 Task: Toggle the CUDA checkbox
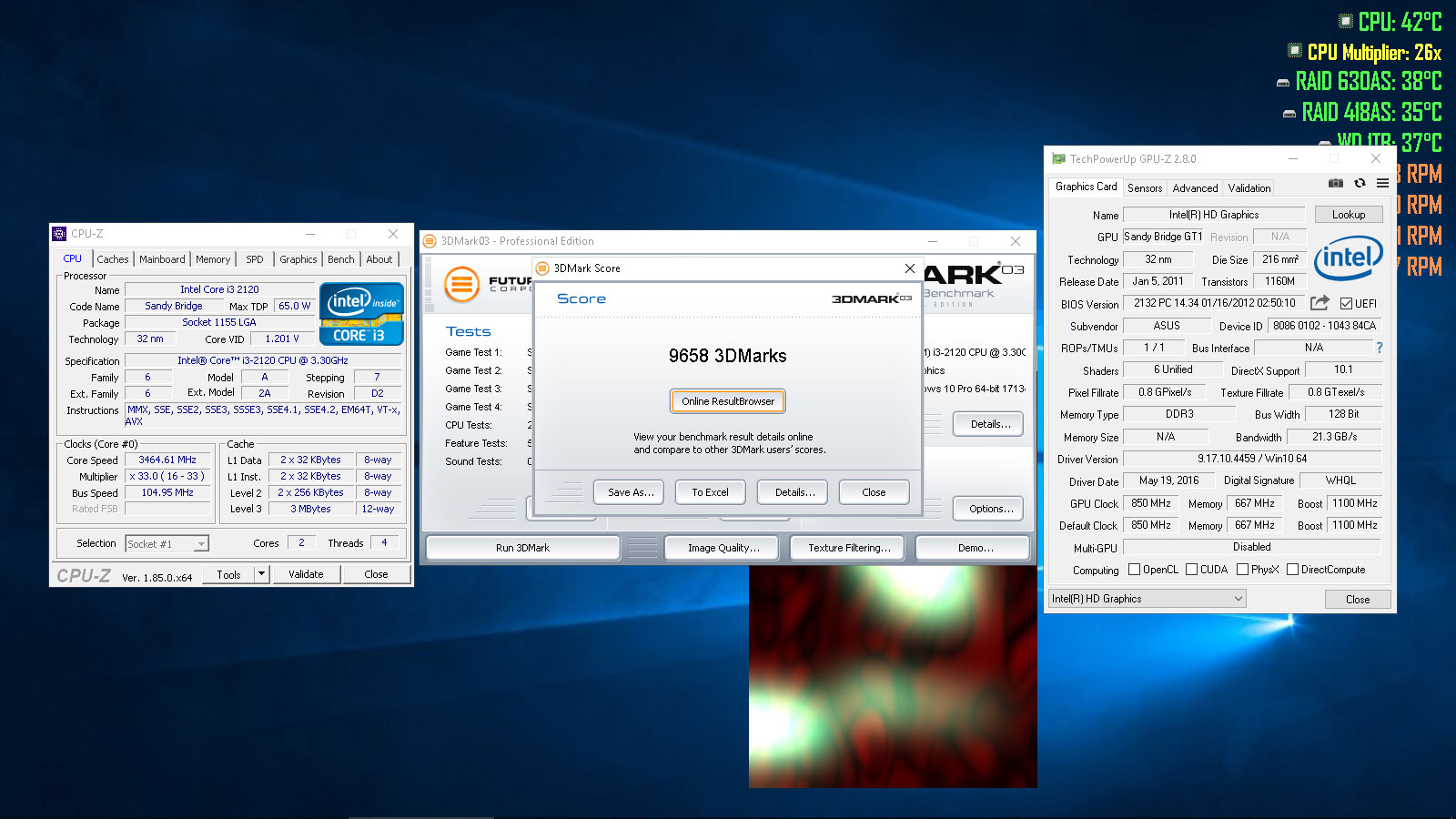click(1191, 570)
